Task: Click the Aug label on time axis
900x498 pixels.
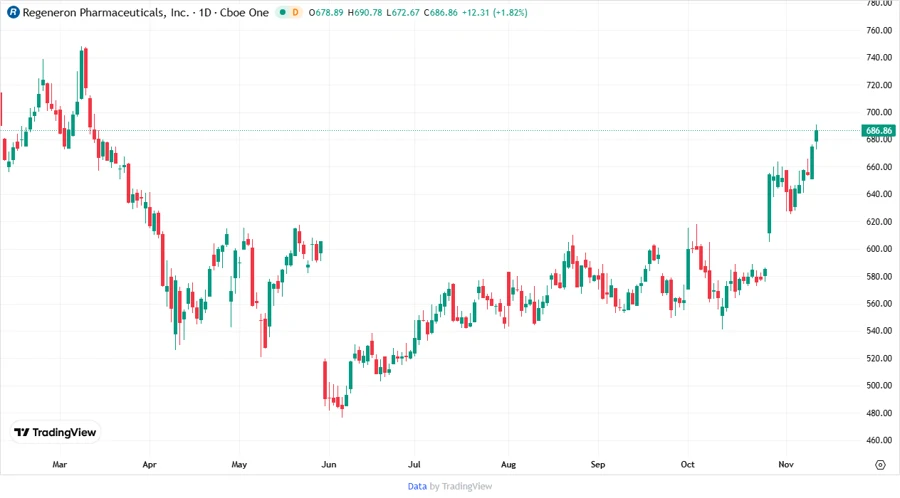Action: (x=509, y=464)
